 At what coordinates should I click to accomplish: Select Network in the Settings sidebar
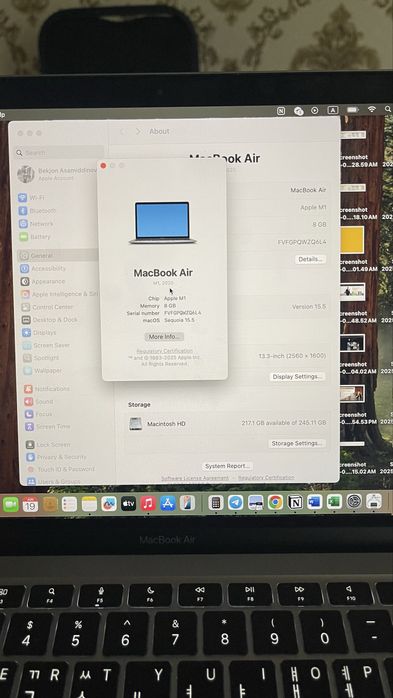tap(36, 224)
